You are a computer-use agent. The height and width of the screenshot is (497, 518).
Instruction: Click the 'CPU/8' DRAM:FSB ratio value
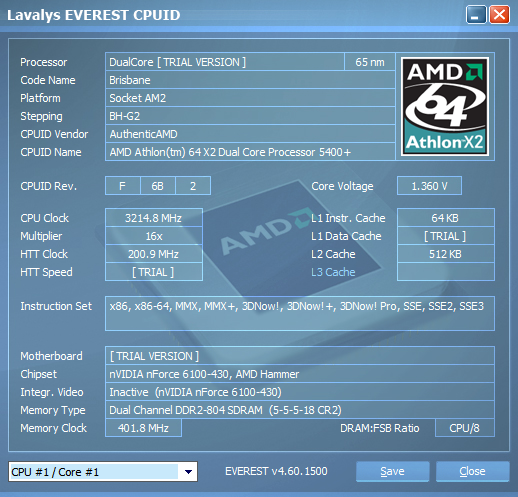pyautogui.click(x=465, y=428)
